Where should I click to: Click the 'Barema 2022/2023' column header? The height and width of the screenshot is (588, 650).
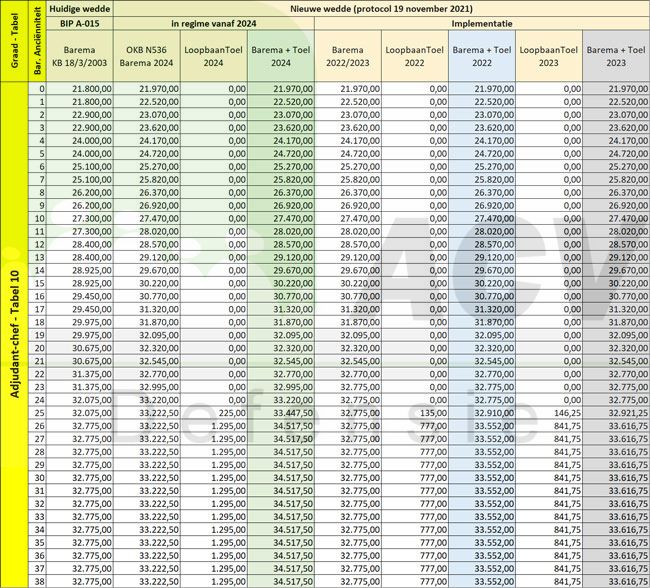pyautogui.click(x=348, y=56)
